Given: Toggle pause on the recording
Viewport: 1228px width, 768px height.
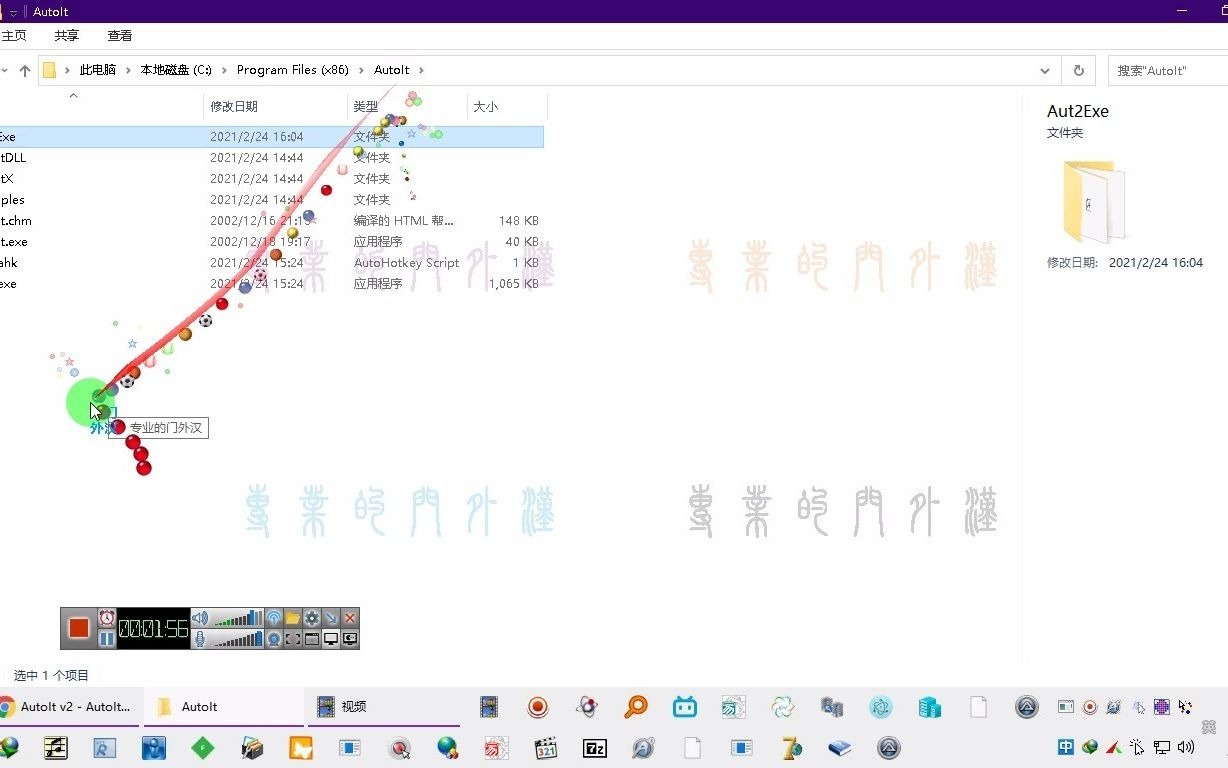Looking at the screenshot, I should (107, 637).
